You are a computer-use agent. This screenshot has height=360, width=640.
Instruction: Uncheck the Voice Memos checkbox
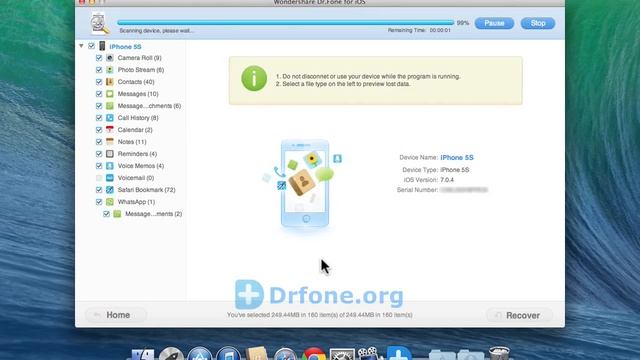click(99, 166)
